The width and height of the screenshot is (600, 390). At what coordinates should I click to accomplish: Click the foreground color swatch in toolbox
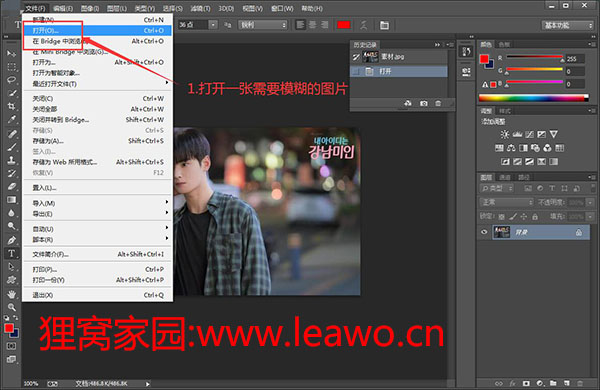click(9, 328)
